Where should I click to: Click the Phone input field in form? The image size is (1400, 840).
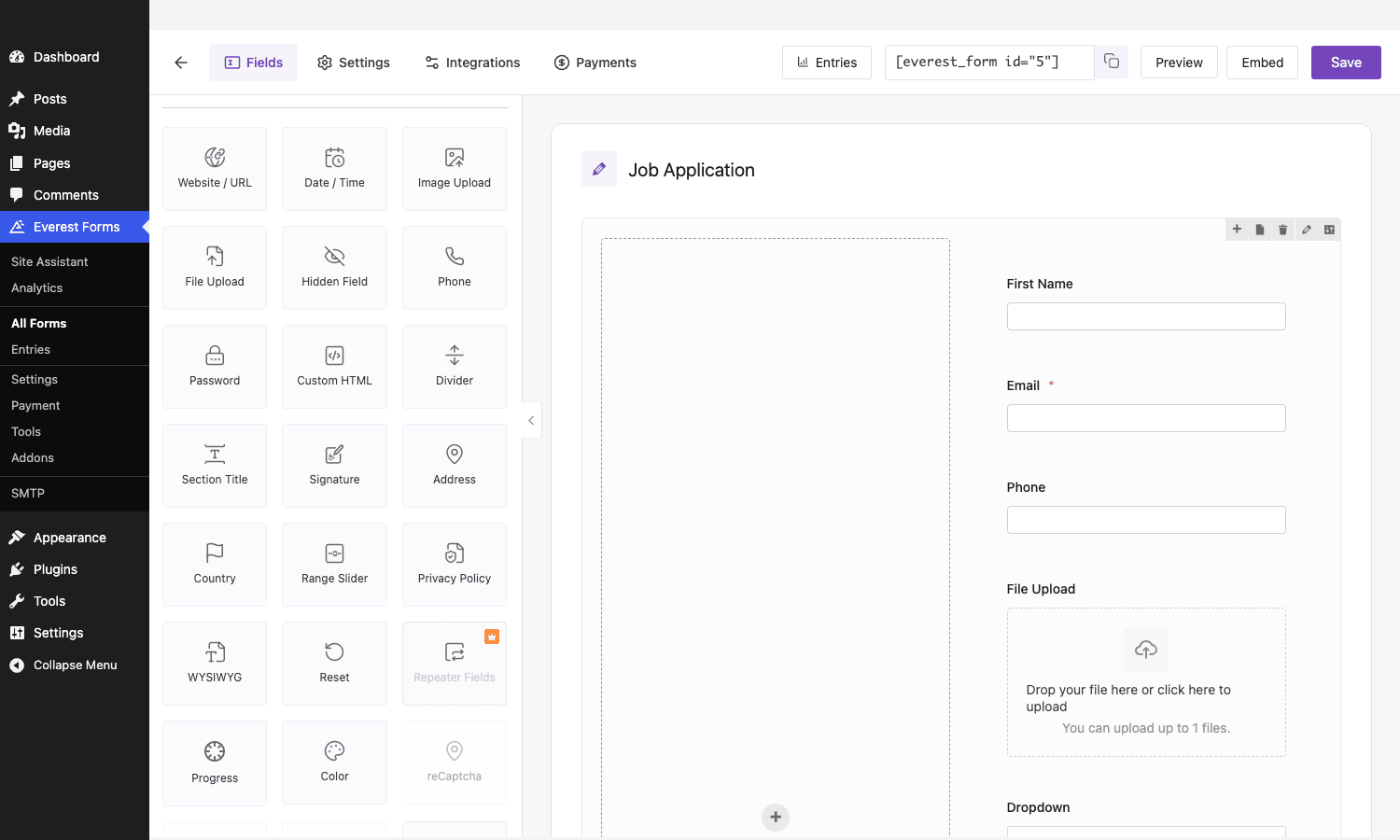[x=1146, y=520]
